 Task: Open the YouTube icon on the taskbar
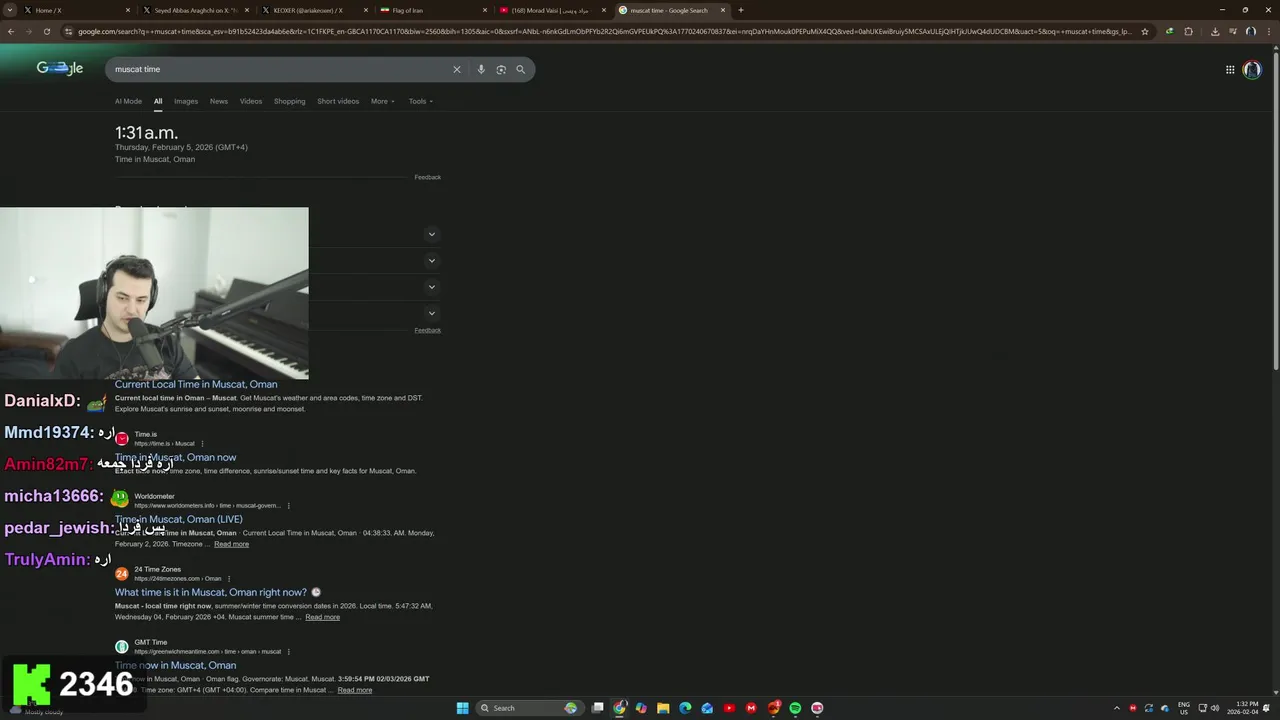(x=729, y=708)
